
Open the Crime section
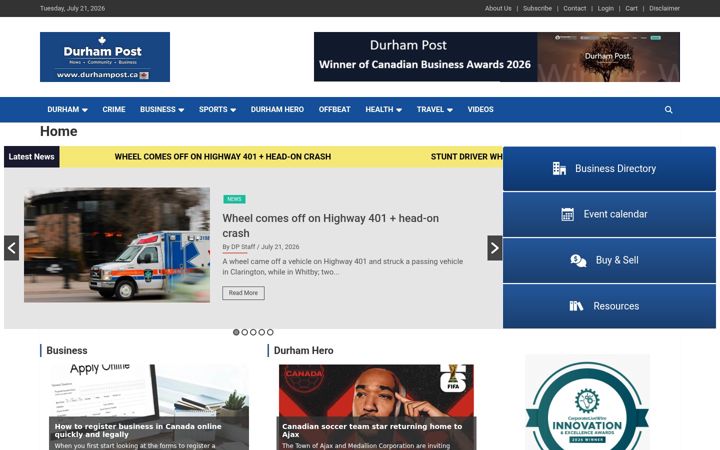114,109
